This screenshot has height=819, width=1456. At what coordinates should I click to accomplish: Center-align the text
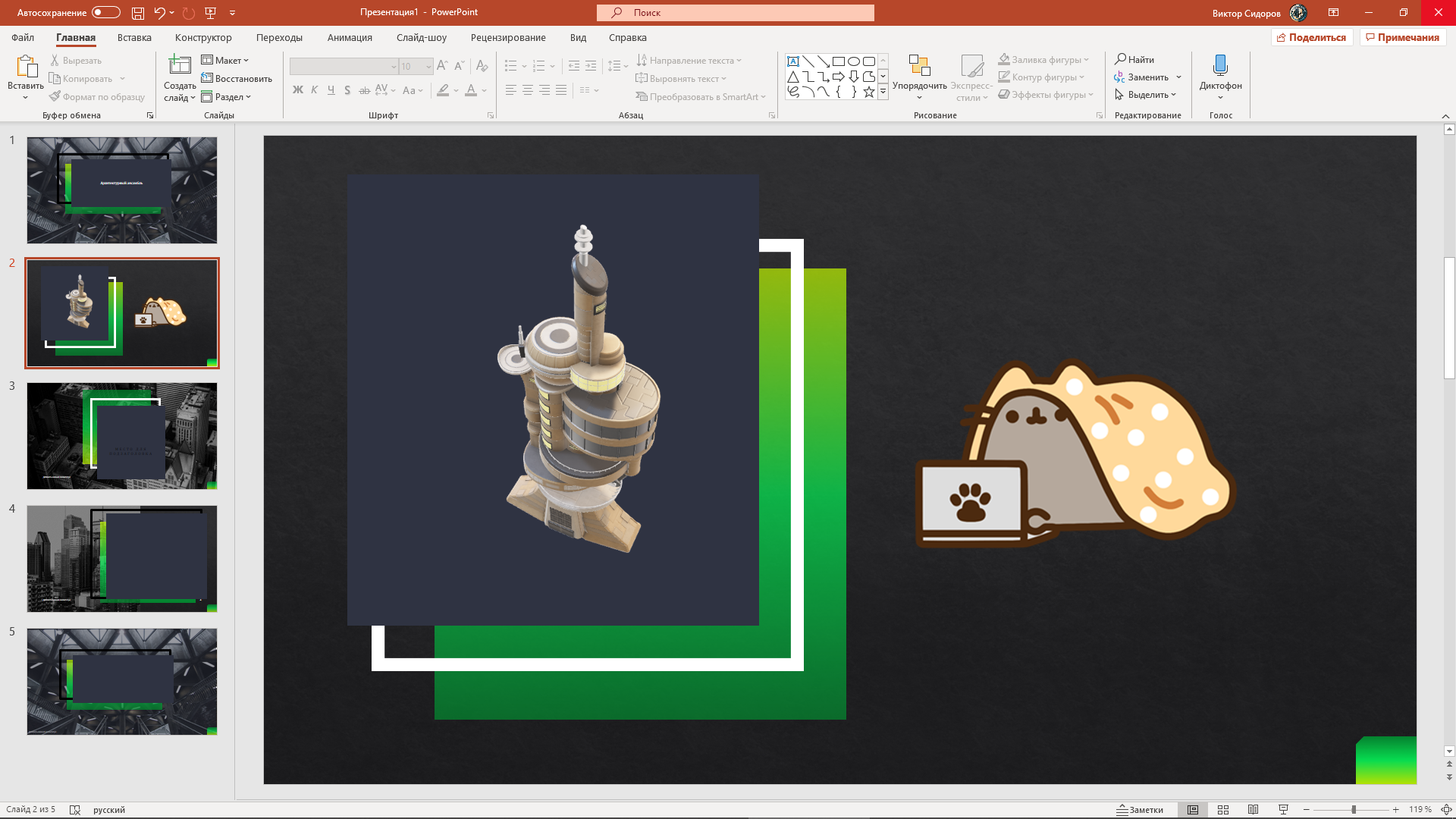(528, 90)
